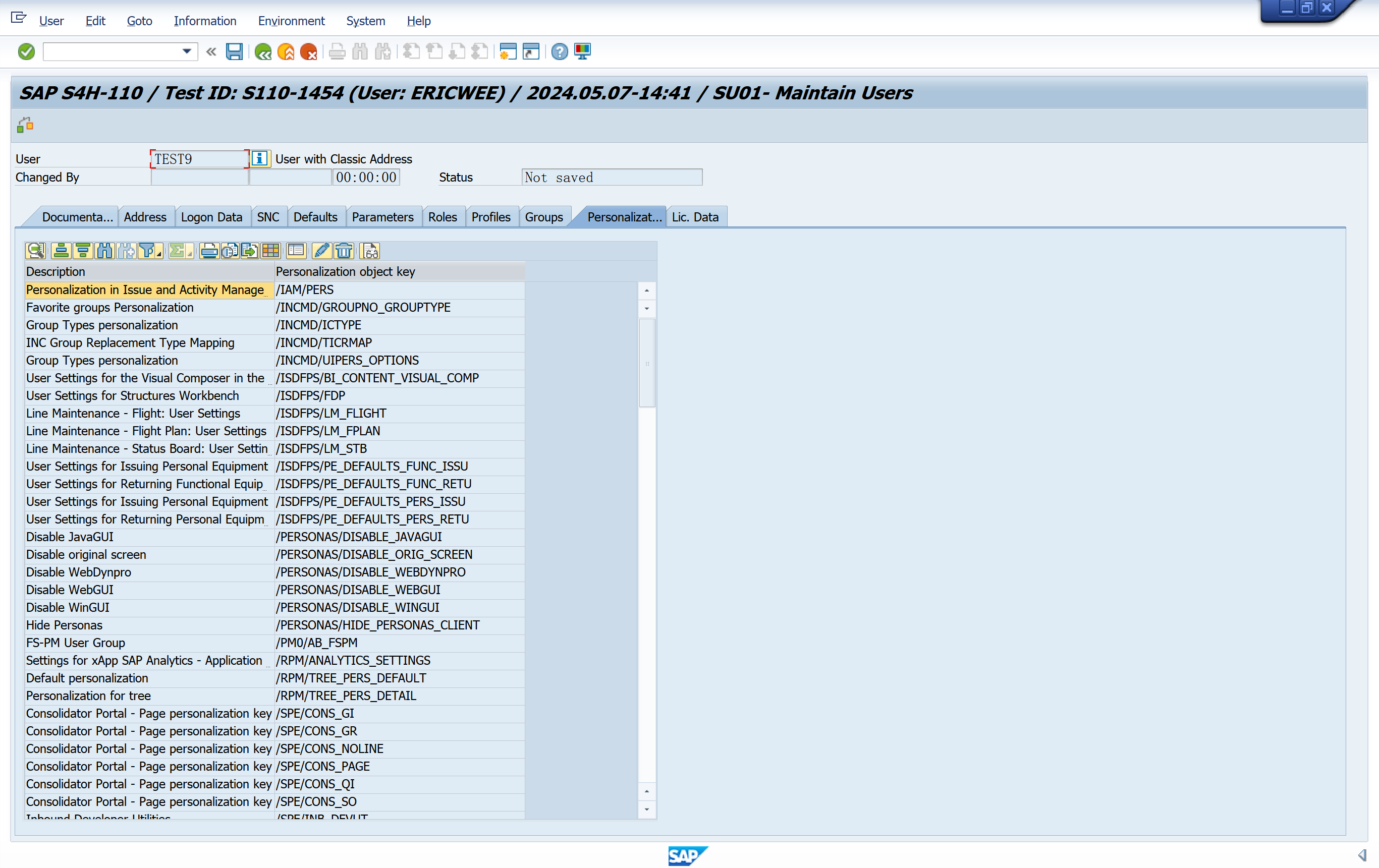Collapse the command field with double chevron

click(211, 51)
